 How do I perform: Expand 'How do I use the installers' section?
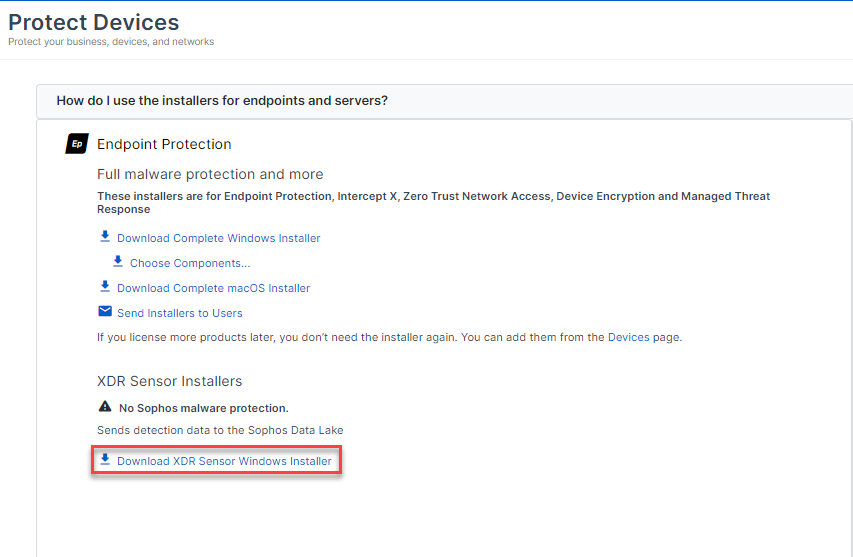pos(222,101)
